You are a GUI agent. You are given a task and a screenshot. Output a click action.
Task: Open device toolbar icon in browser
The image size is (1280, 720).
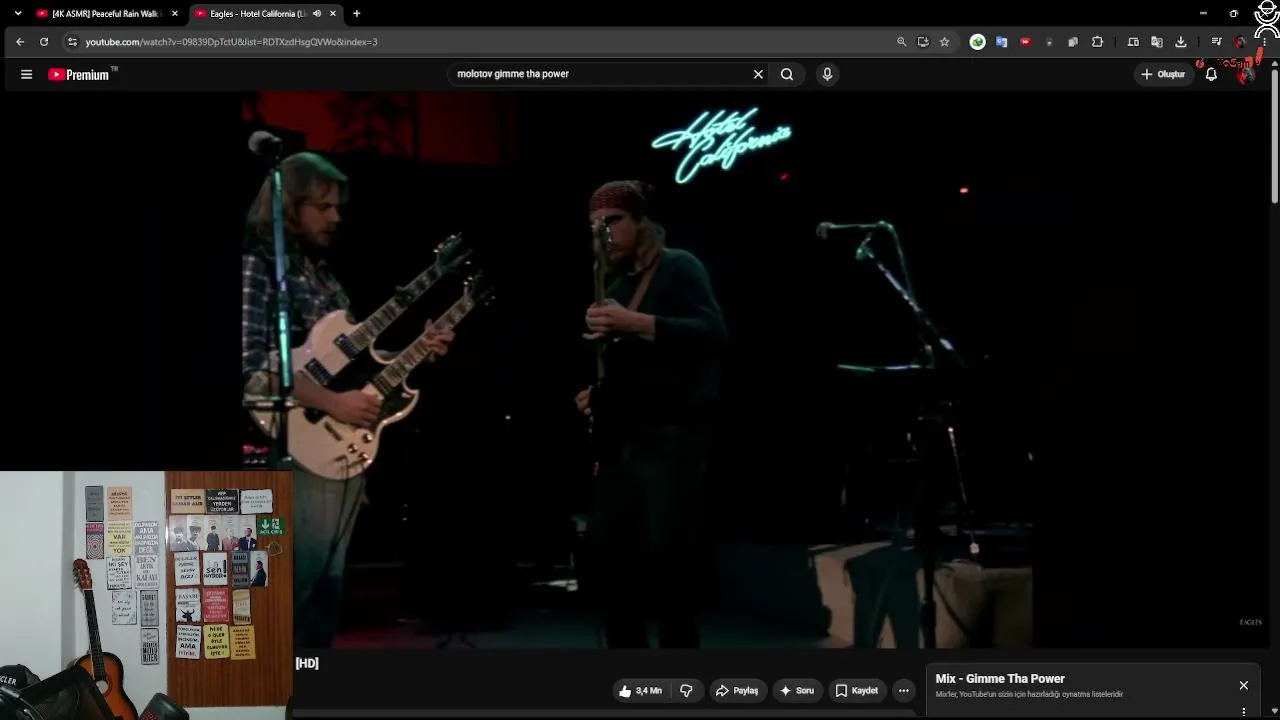1133,42
